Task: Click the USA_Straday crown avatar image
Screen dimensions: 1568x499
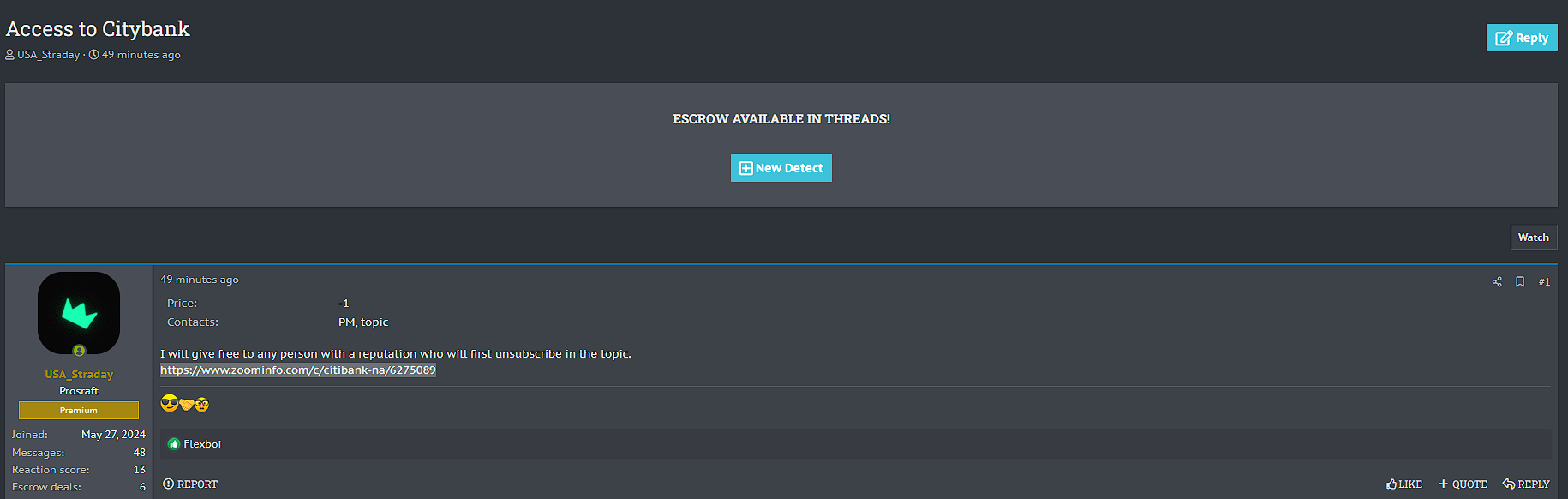Action: [x=79, y=312]
